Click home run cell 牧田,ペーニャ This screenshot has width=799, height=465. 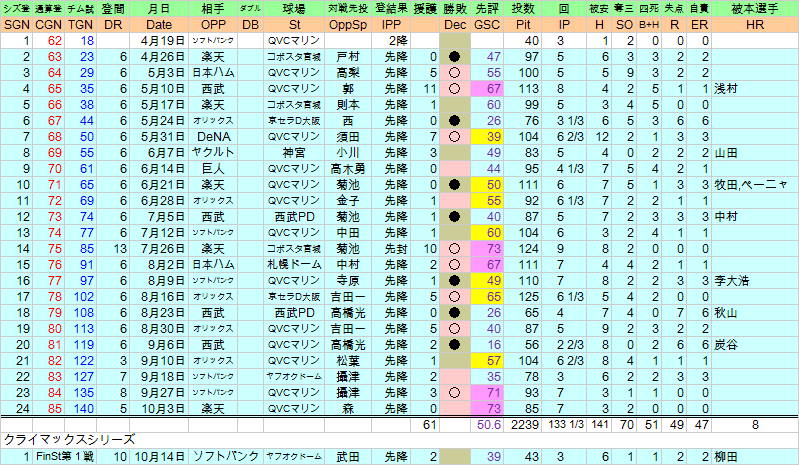click(x=755, y=185)
